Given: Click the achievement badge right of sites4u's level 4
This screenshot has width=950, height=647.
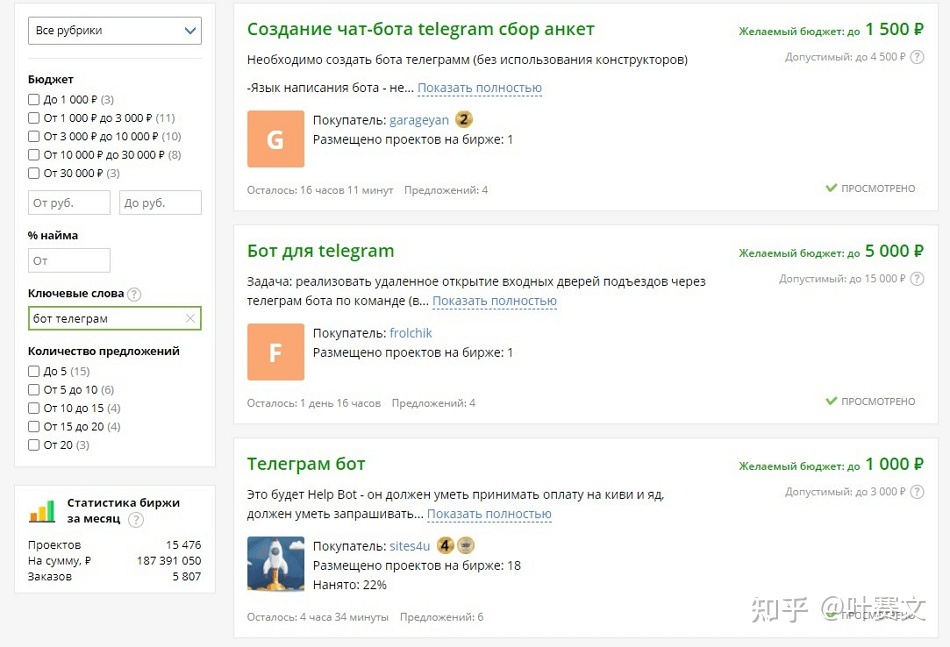Looking at the screenshot, I should pyautogui.click(x=465, y=546).
